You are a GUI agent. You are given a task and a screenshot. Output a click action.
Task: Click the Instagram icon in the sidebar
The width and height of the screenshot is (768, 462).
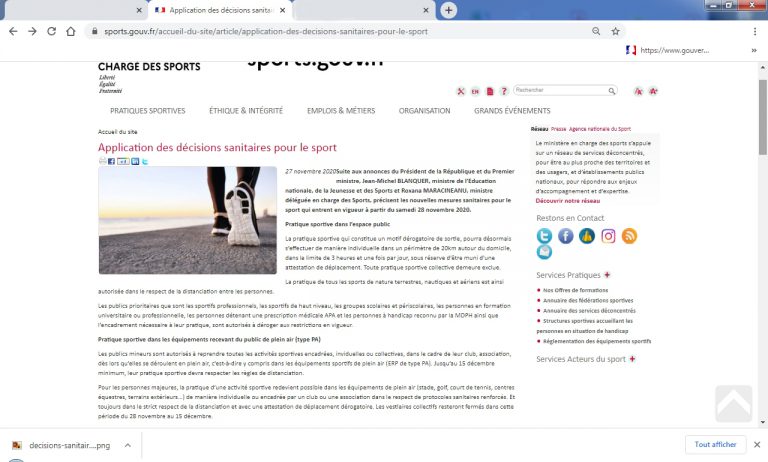click(608, 236)
